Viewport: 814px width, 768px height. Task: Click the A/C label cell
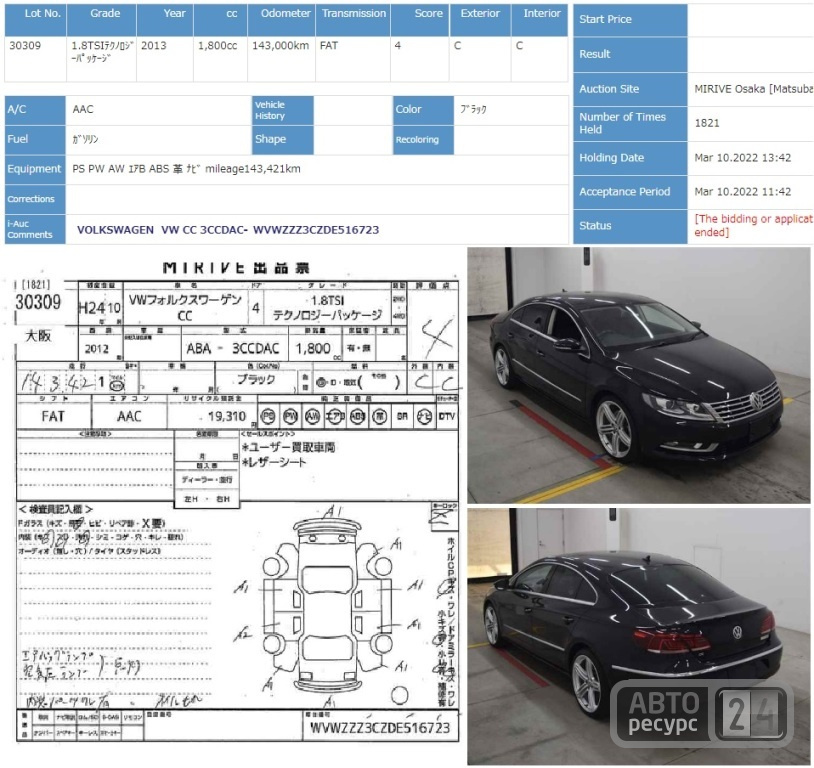click(x=35, y=110)
